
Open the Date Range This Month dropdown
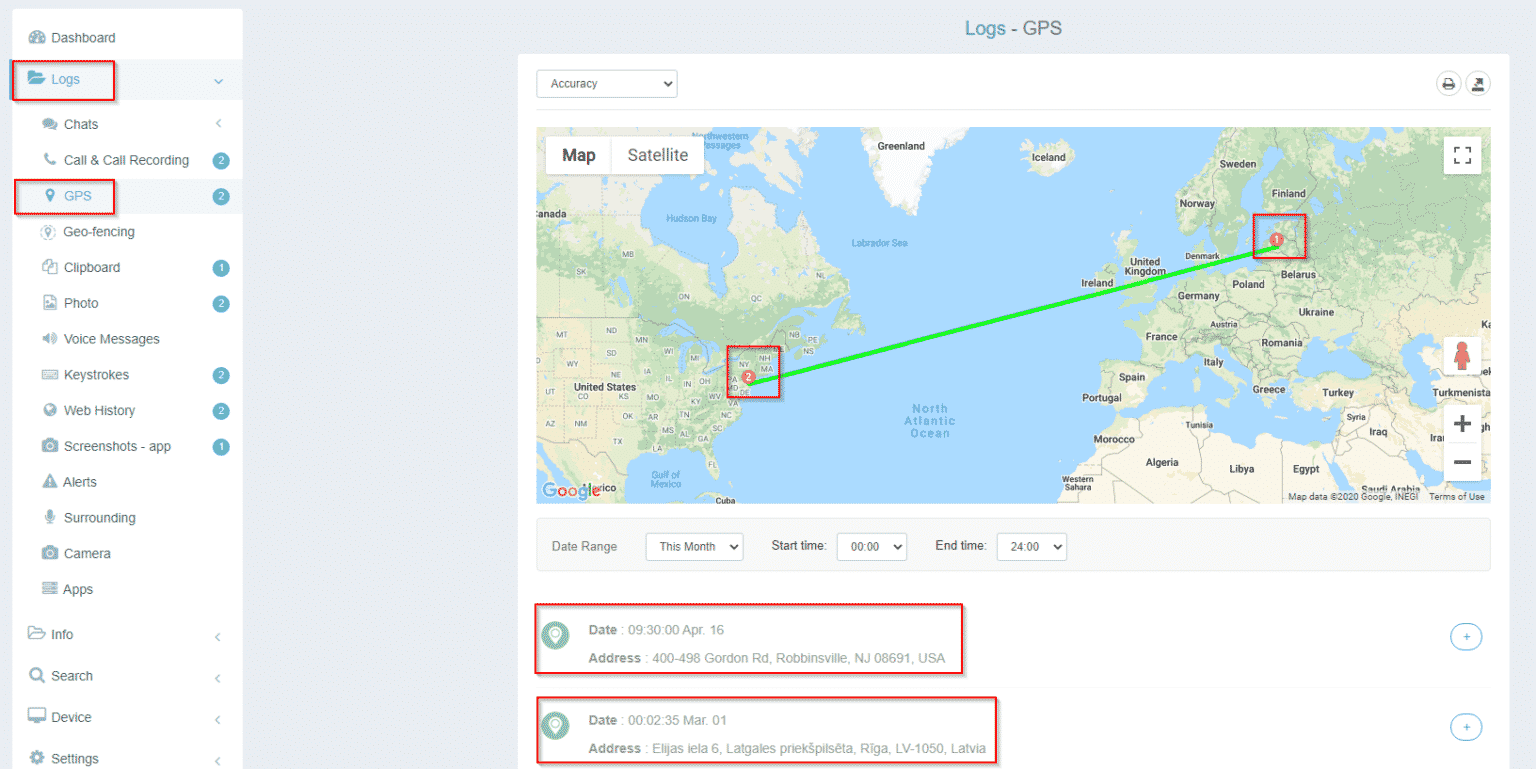tap(694, 547)
